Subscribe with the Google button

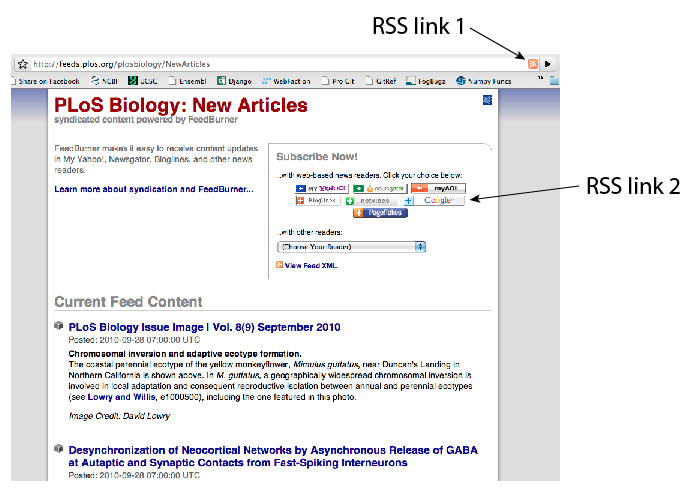[x=434, y=201]
